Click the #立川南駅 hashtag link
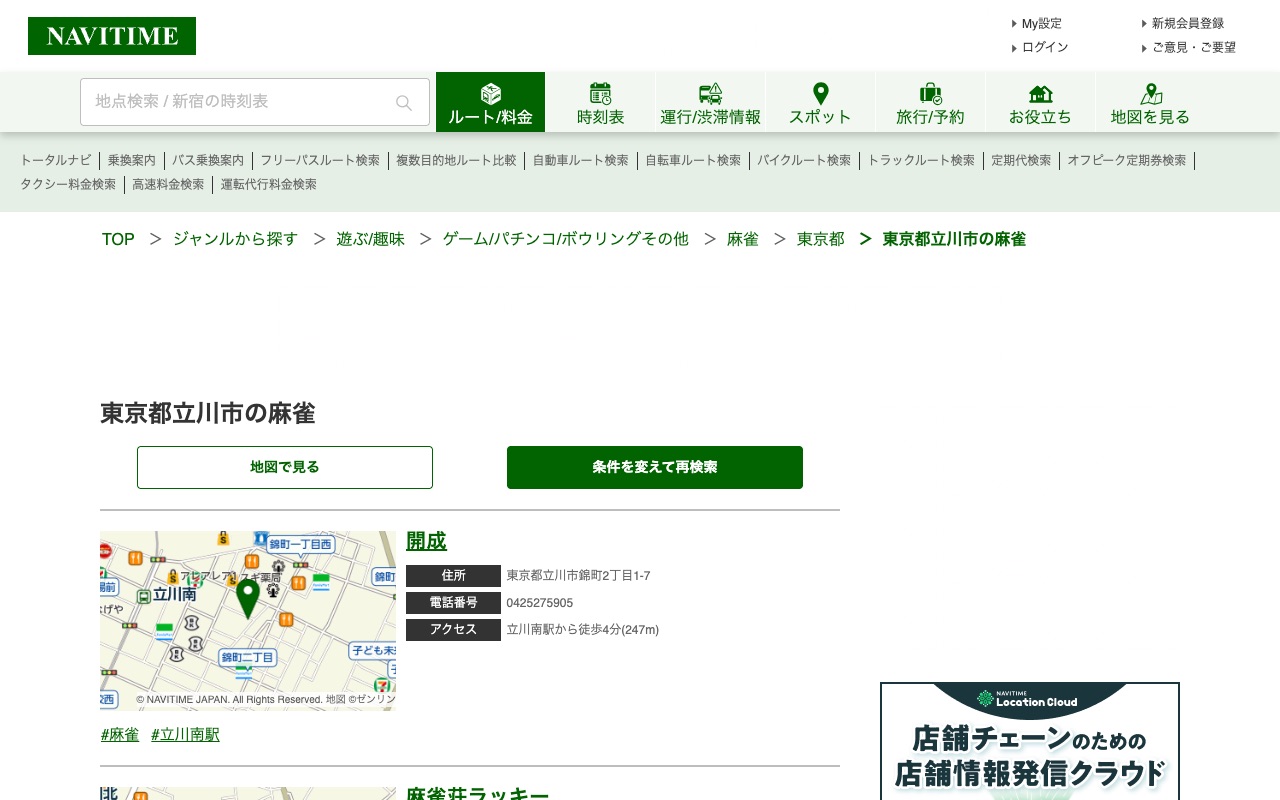1280x800 pixels. pyautogui.click(x=185, y=734)
